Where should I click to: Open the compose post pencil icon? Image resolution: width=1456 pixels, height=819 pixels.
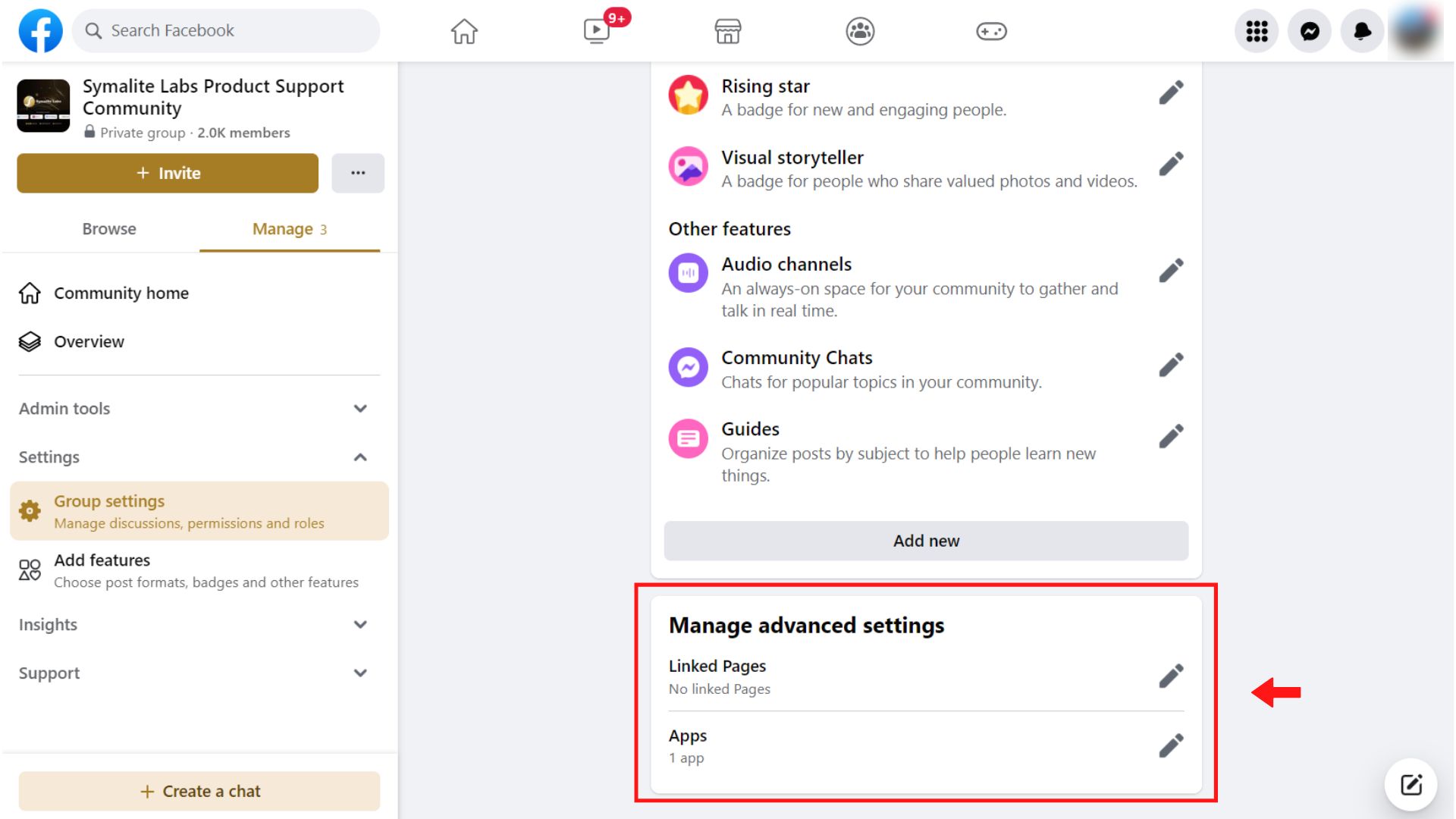tap(1410, 784)
